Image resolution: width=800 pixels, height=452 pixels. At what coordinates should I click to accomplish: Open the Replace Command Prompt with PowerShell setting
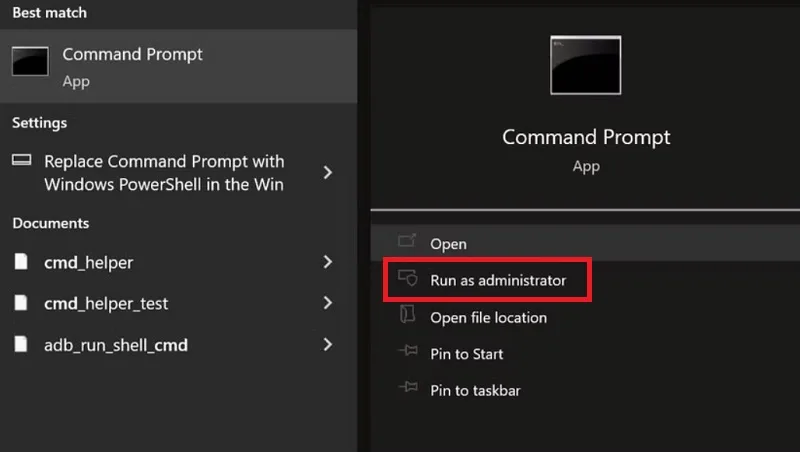click(179, 172)
